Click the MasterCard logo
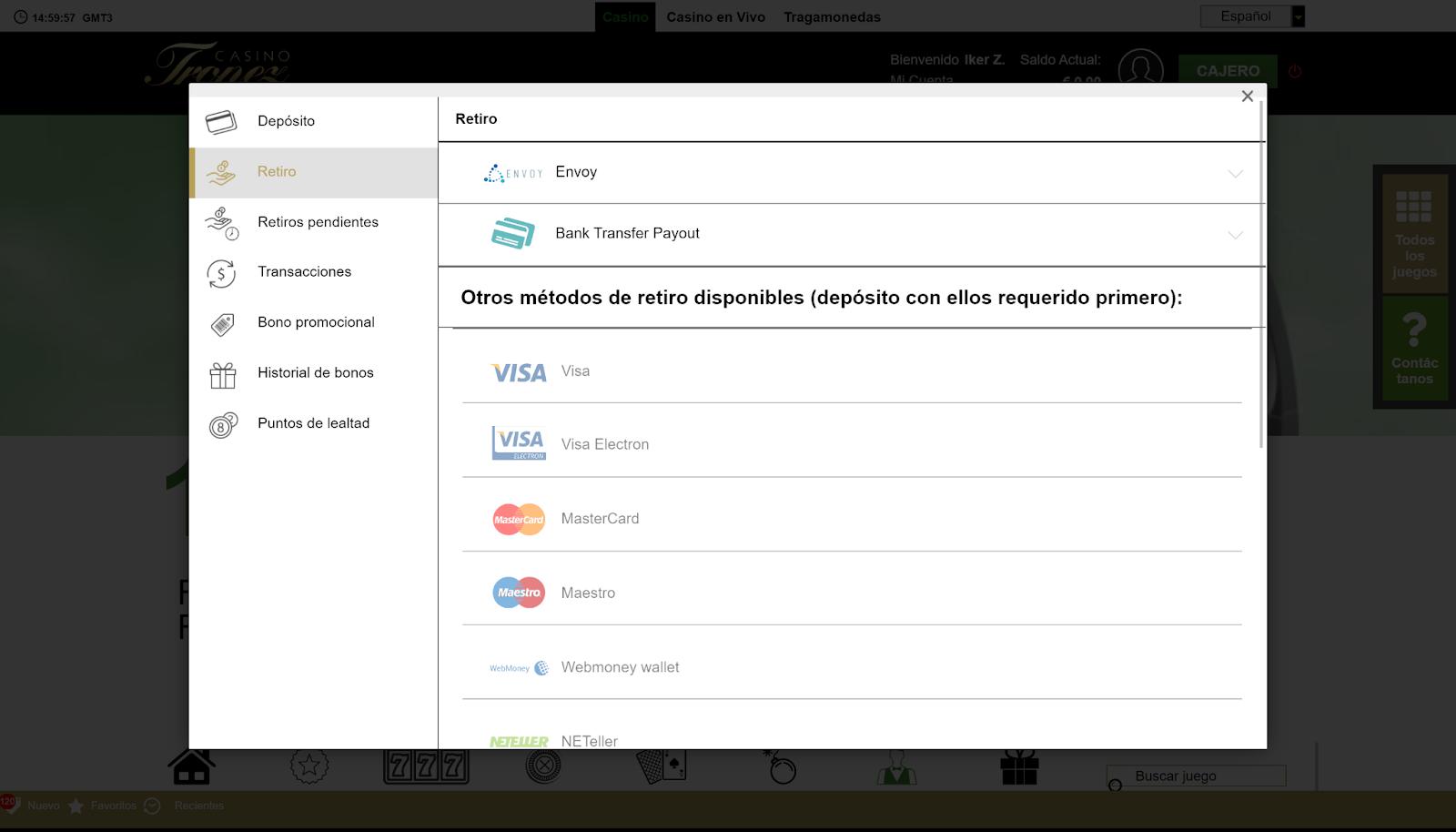 click(x=519, y=520)
